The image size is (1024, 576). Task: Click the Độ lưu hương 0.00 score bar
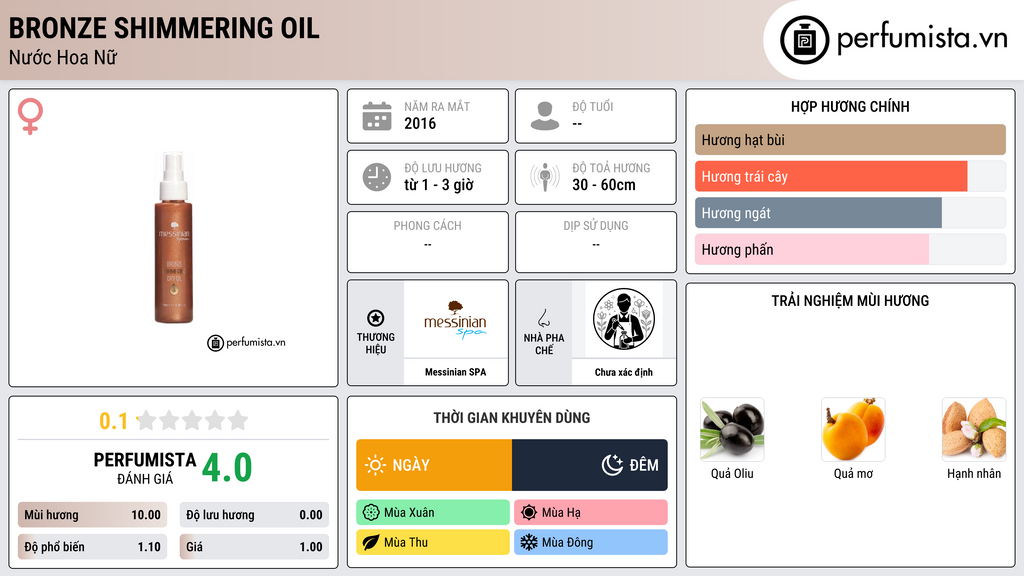(x=254, y=515)
